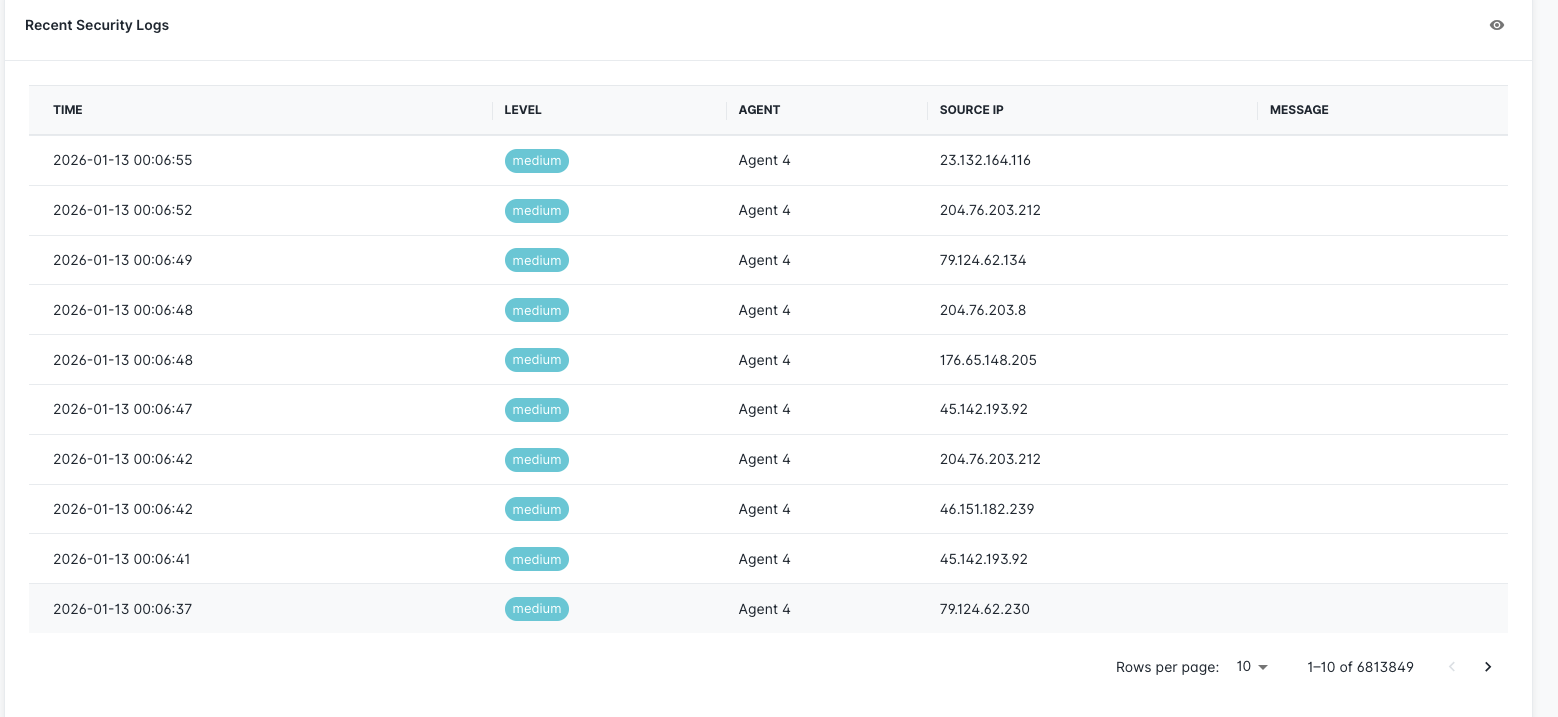Click the AGENT column header
This screenshot has height=717, width=1558.
pos(759,110)
